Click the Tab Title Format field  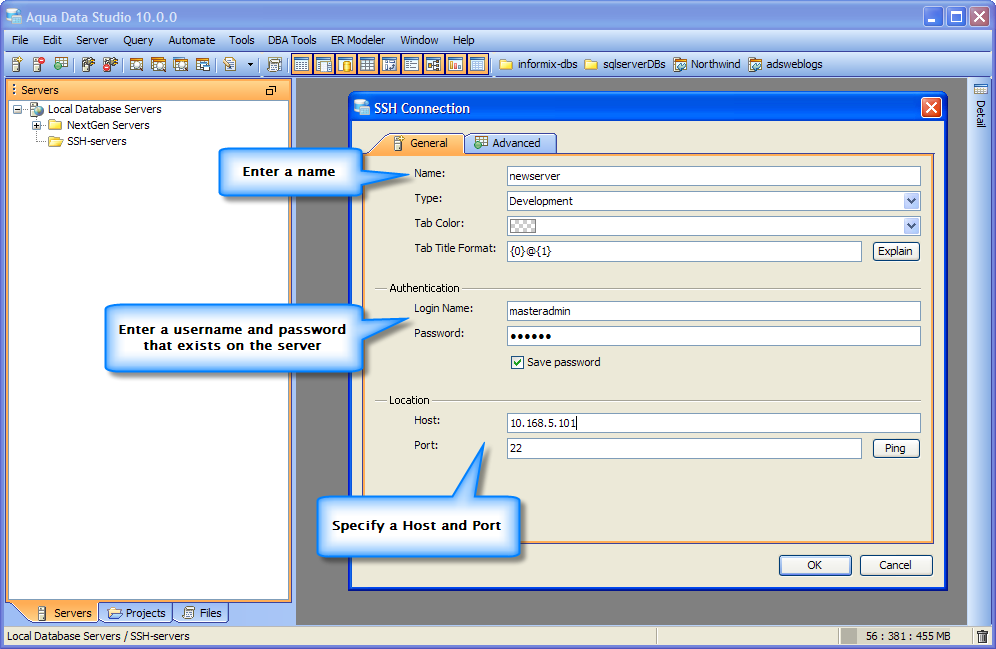pyautogui.click(x=684, y=251)
